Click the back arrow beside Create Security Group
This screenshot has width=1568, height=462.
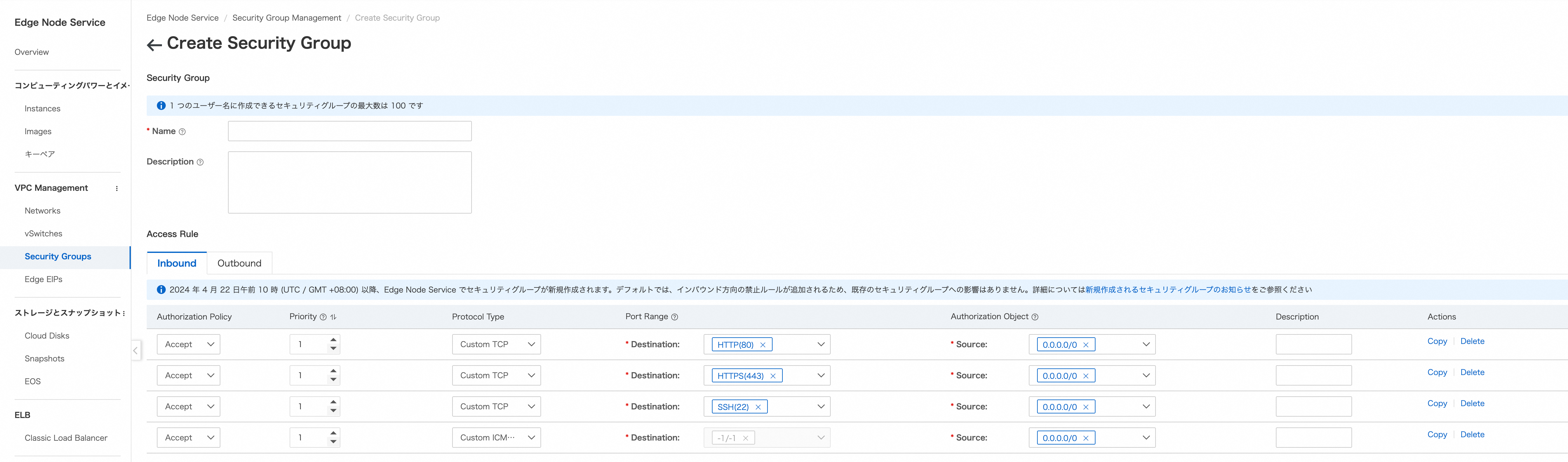154,44
